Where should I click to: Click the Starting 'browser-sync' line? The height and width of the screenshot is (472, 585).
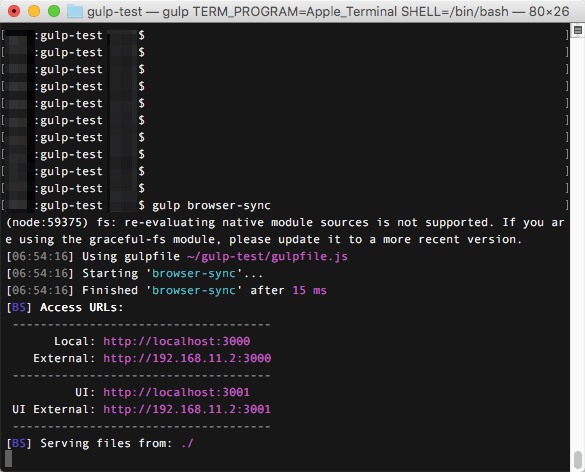(135, 273)
